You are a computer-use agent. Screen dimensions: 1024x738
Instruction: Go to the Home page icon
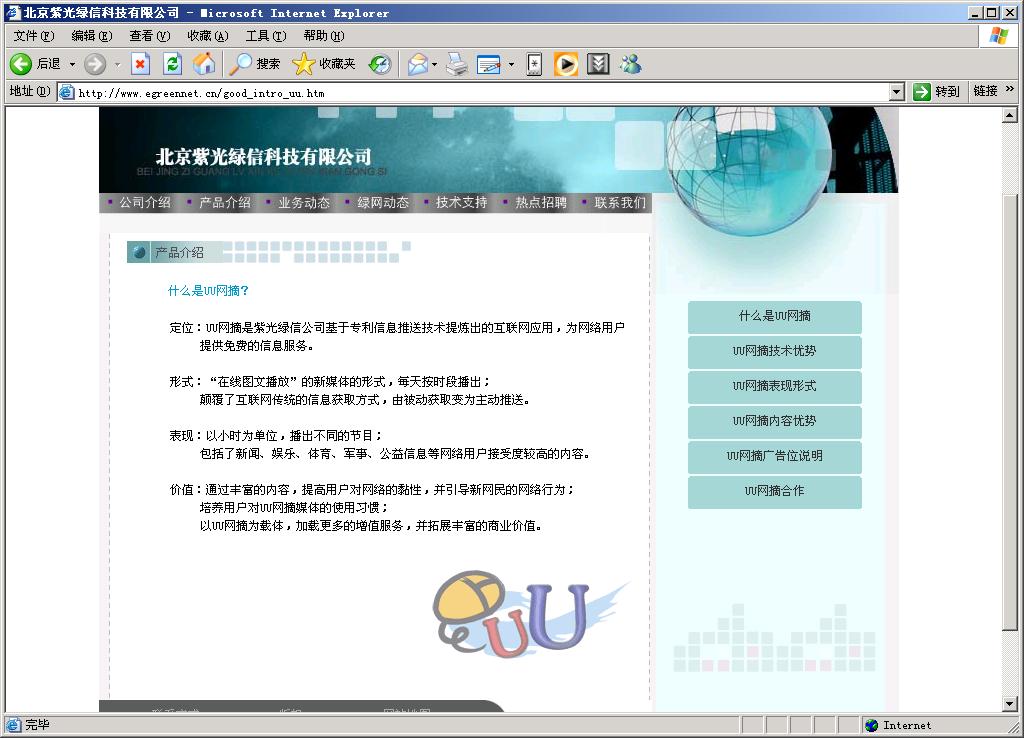pyautogui.click(x=204, y=64)
